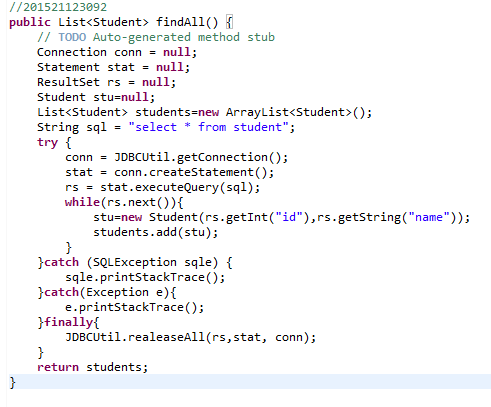Click the "rs.getInt("id")" argument
491x407 pixels.
258,217
